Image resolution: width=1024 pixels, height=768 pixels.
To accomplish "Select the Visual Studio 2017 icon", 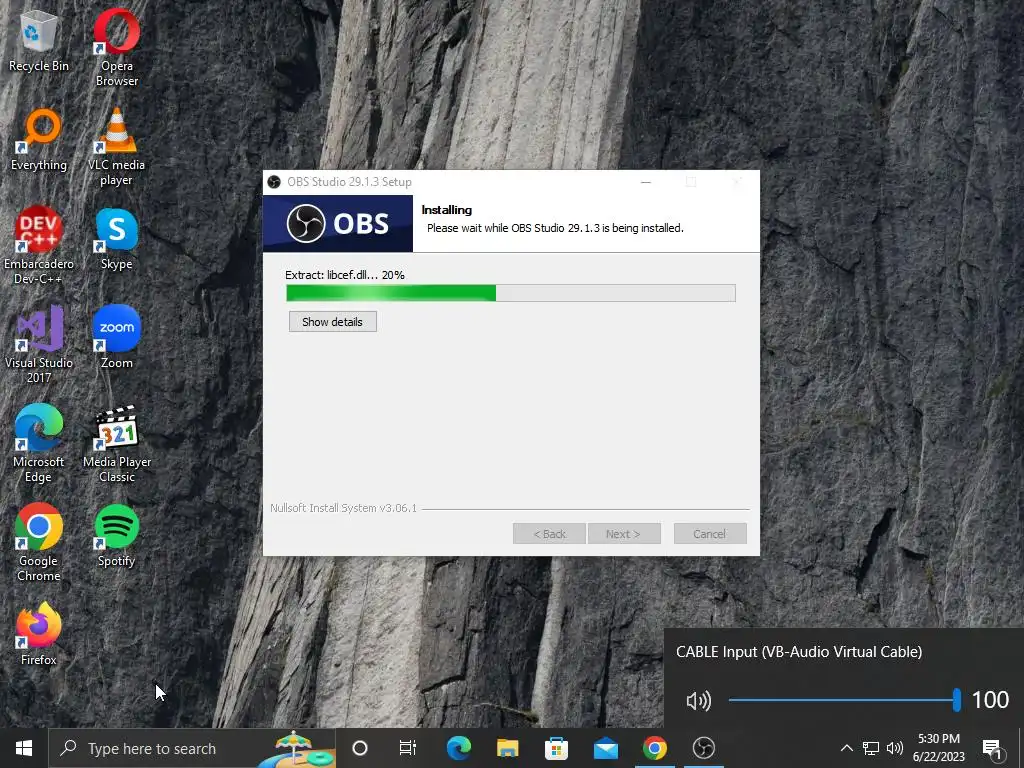I will click(x=39, y=344).
